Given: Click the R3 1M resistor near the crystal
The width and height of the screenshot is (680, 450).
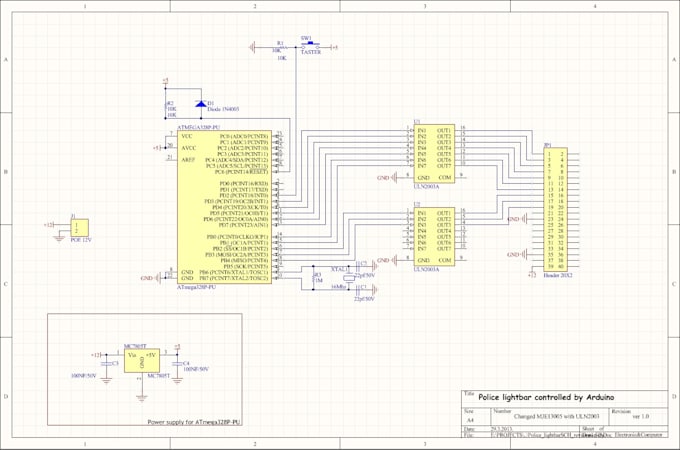Looking at the screenshot, I should point(313,278).
